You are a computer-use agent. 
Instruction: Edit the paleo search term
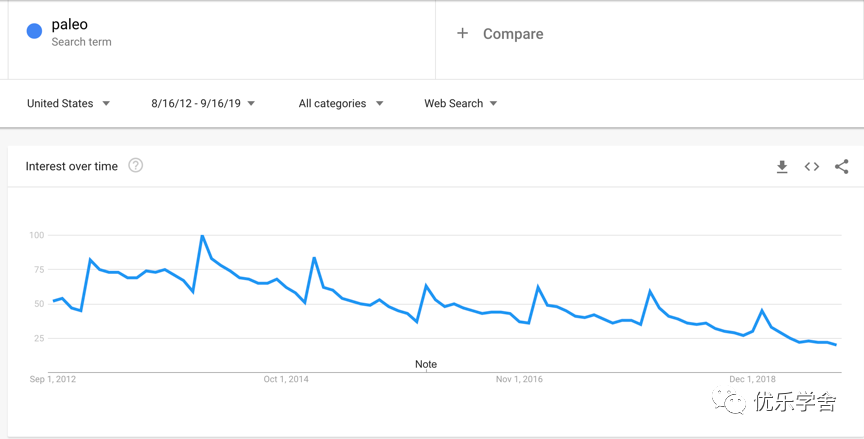pyautogui.click(x=70, y=25)
